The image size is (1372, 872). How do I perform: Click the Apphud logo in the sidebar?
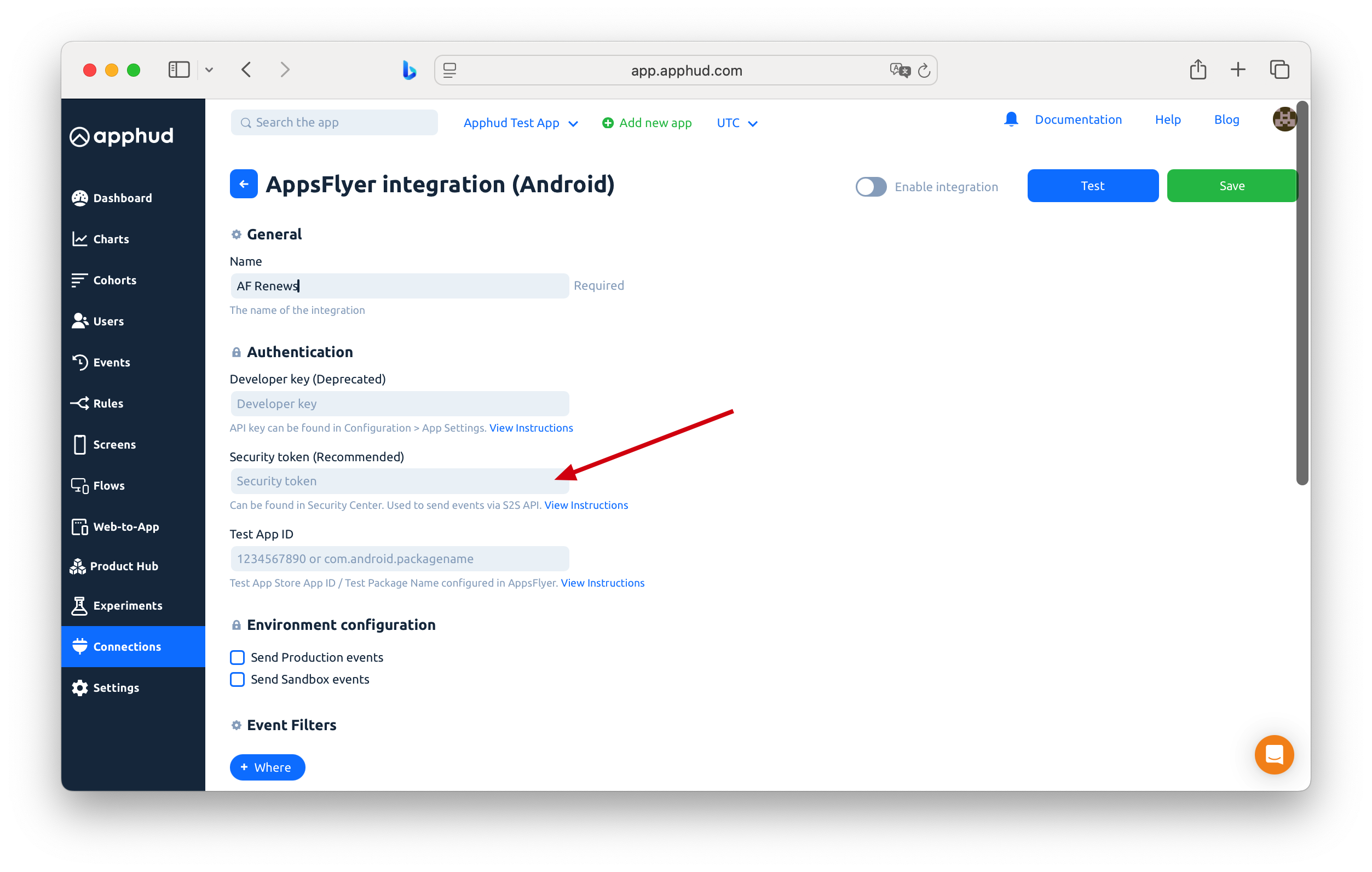(x=122, y=136)
